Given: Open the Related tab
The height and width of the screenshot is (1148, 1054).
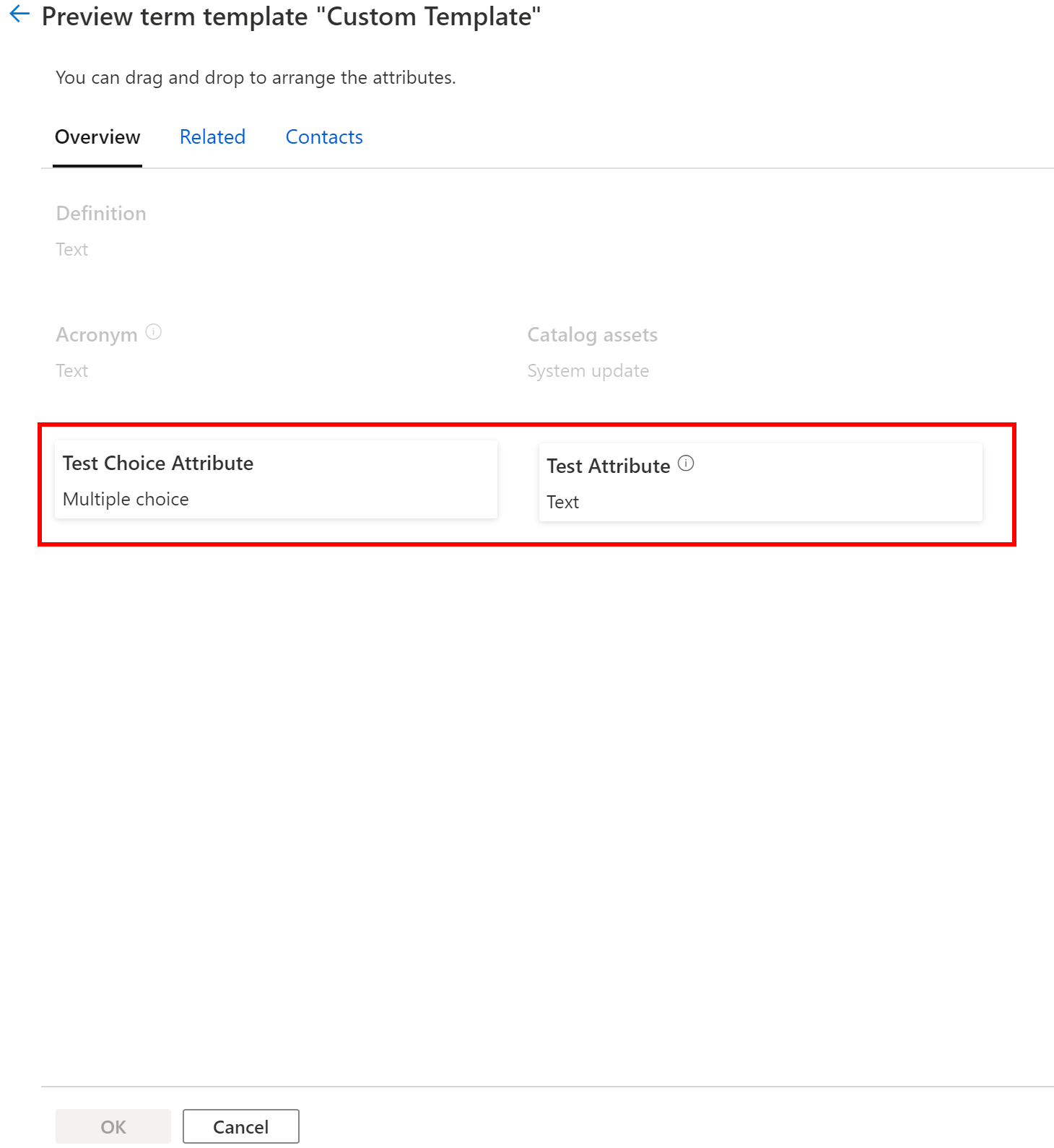Looking at the screenshot, I should coord(212,137).
